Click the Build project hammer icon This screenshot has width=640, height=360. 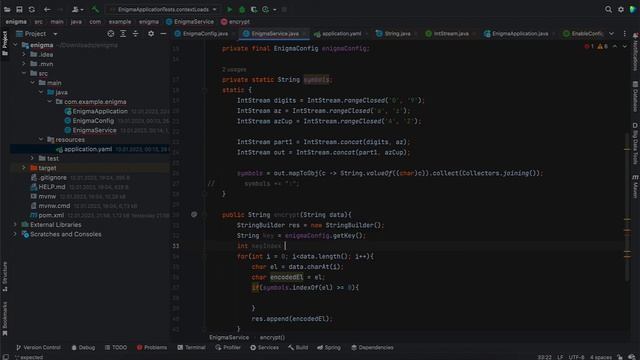tap(95, 9)
